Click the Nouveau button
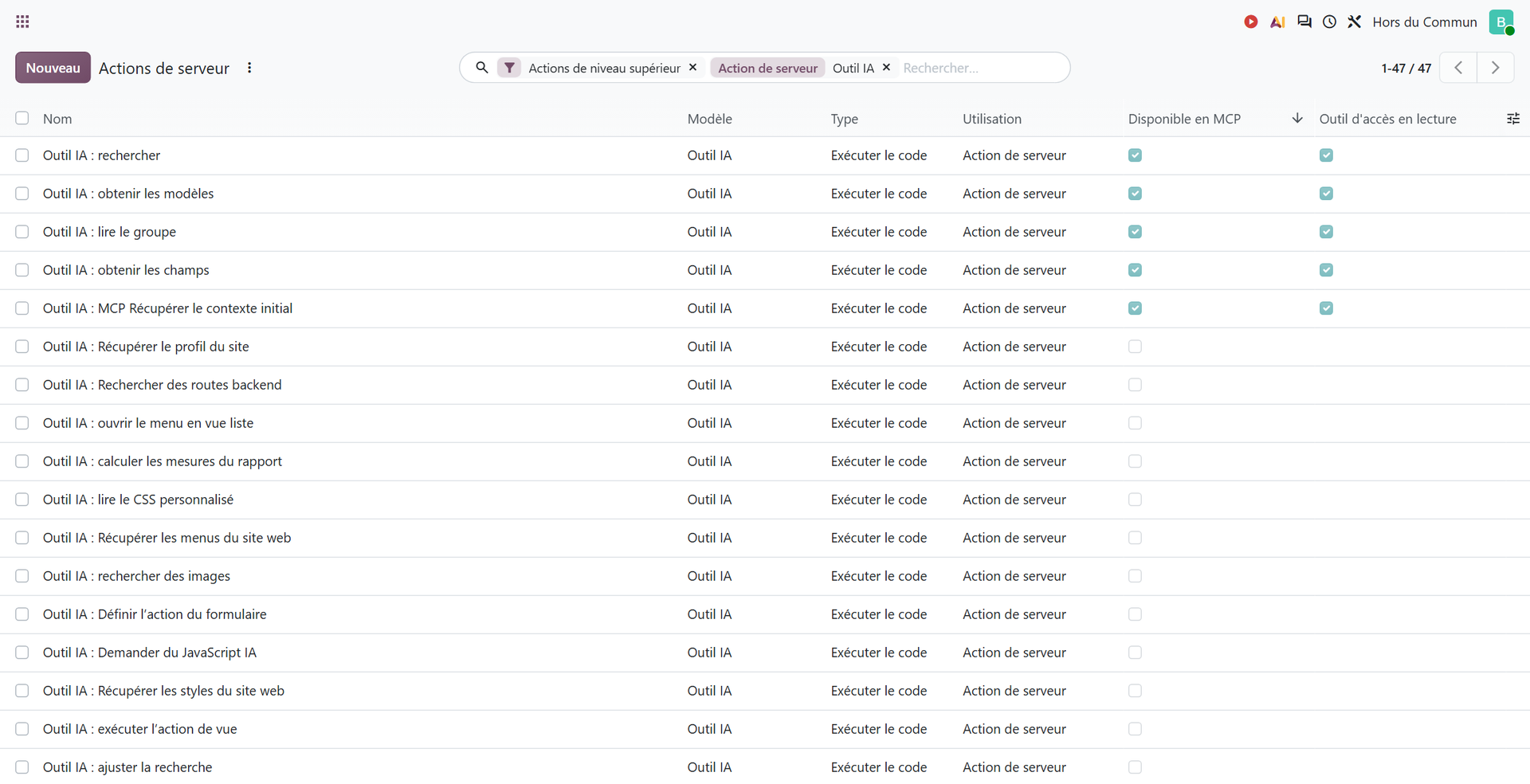The height and width of the screenshot is (784, 1530). tap(53, 68)
